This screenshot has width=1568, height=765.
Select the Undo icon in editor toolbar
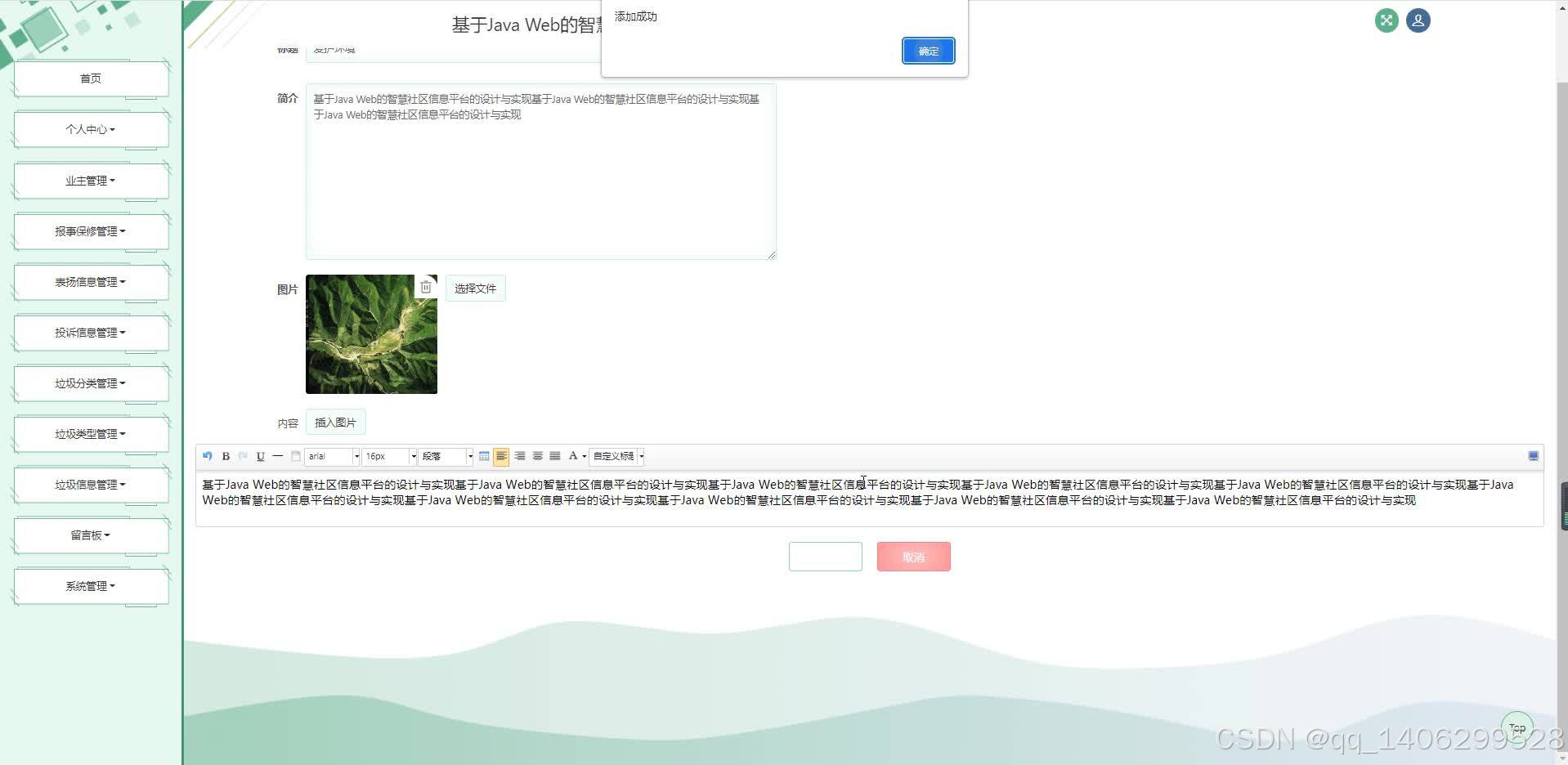tap(207, 456)
